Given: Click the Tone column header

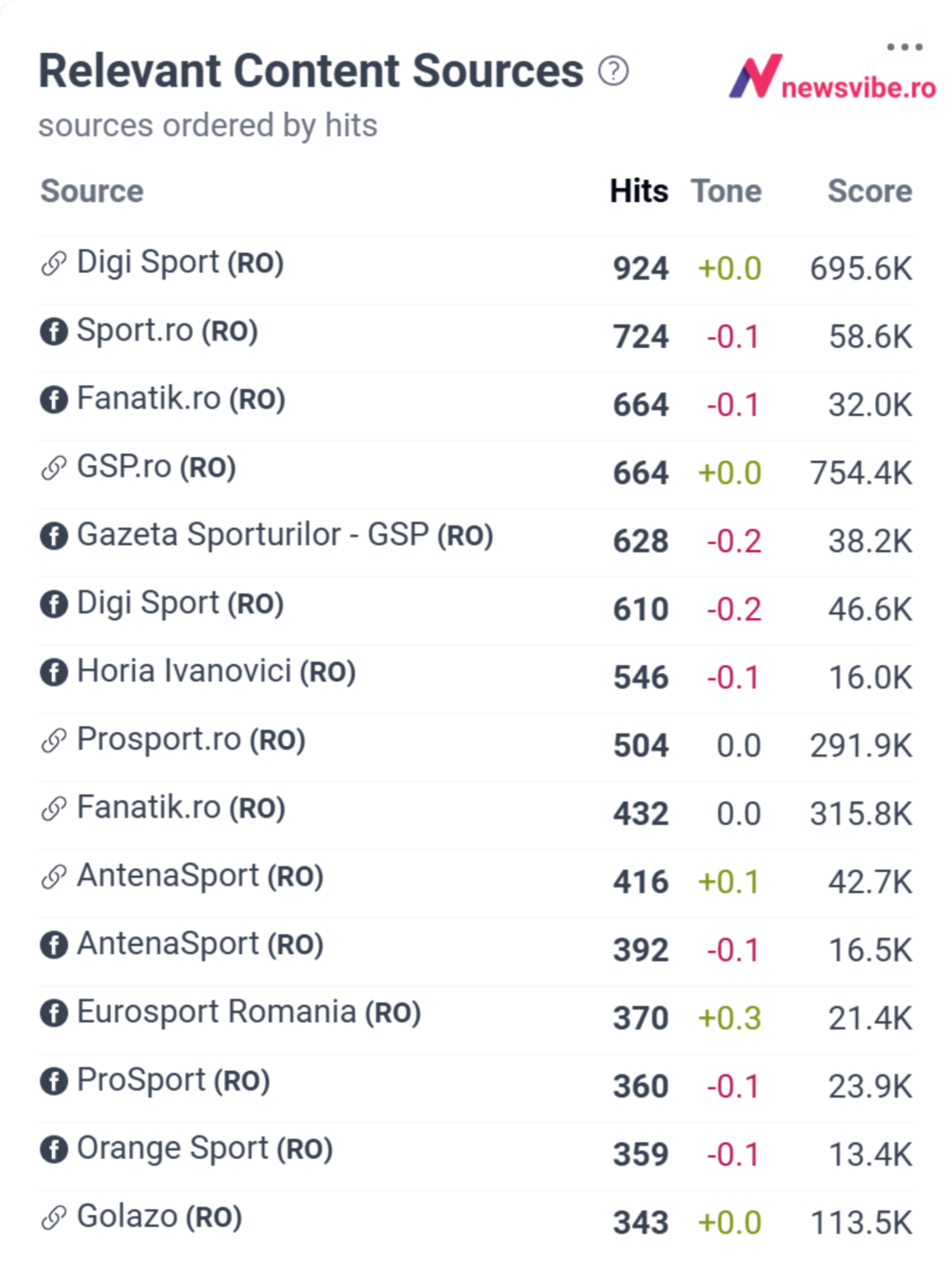Looking at the screenshot, I should tap(726, 191).
